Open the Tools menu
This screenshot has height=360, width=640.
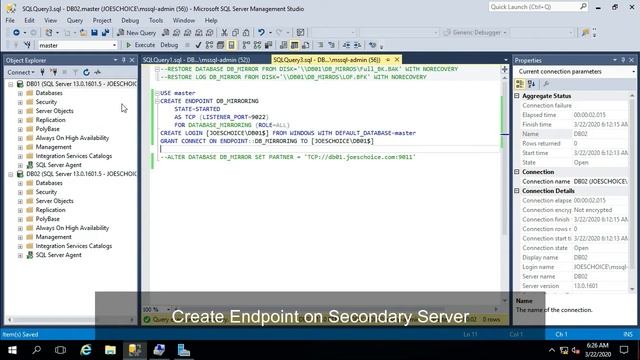tap(156, 20)
